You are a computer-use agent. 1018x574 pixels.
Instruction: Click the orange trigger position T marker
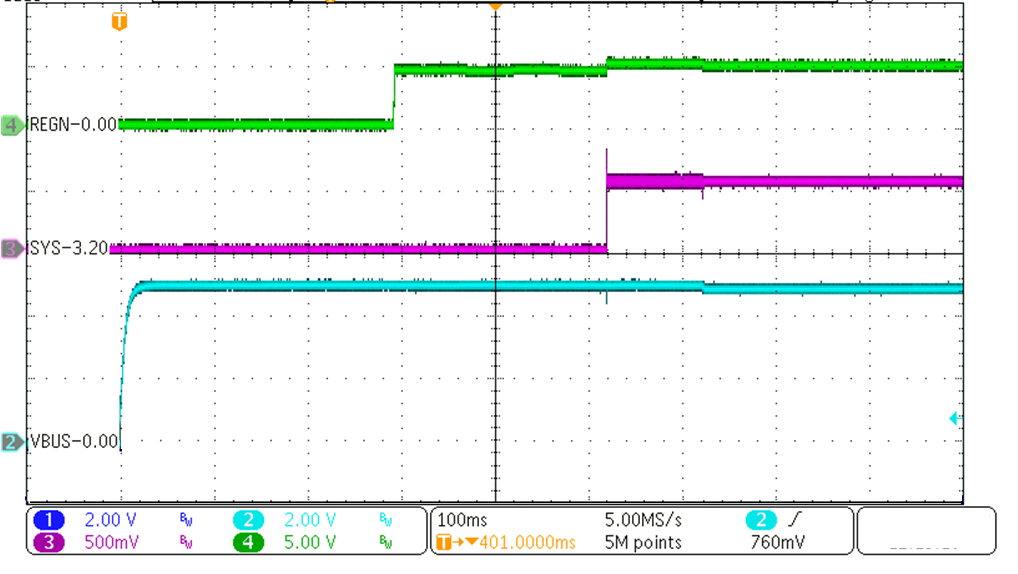point(119,21)
